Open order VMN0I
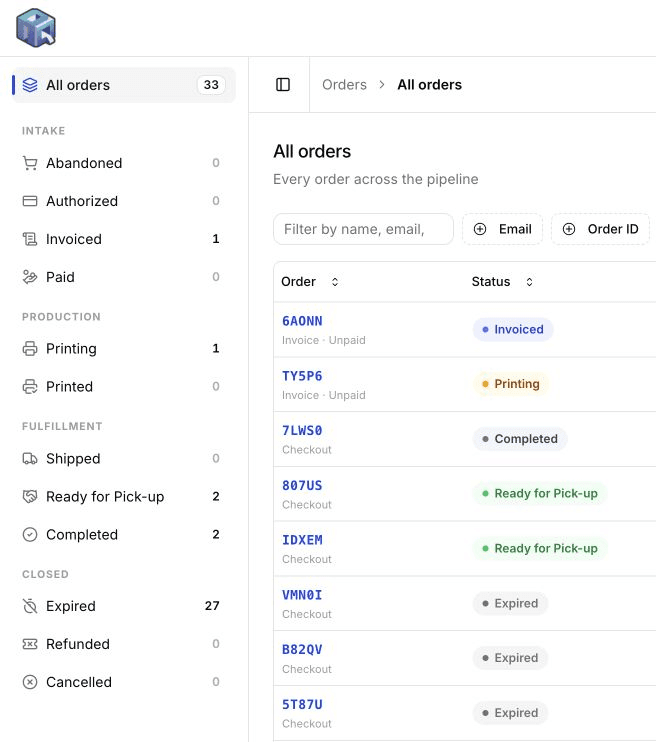The image size is (656, 742). 302,594
